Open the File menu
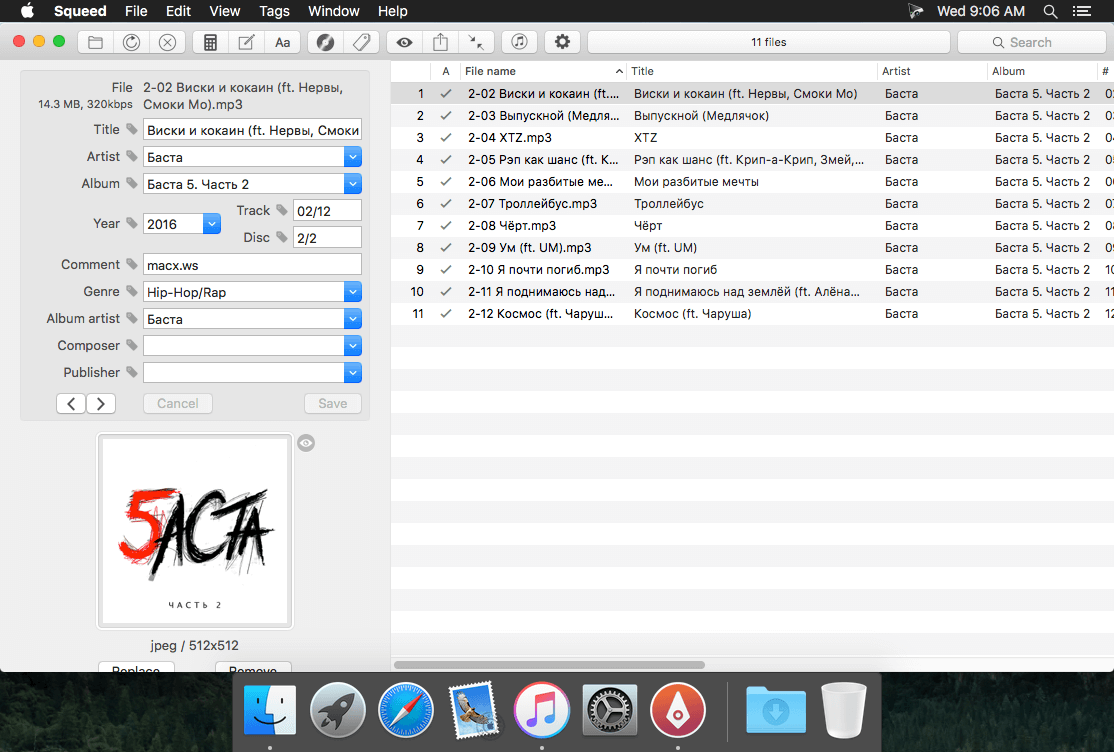This screenshot has height=752, width=1114. tap(136, 11)
